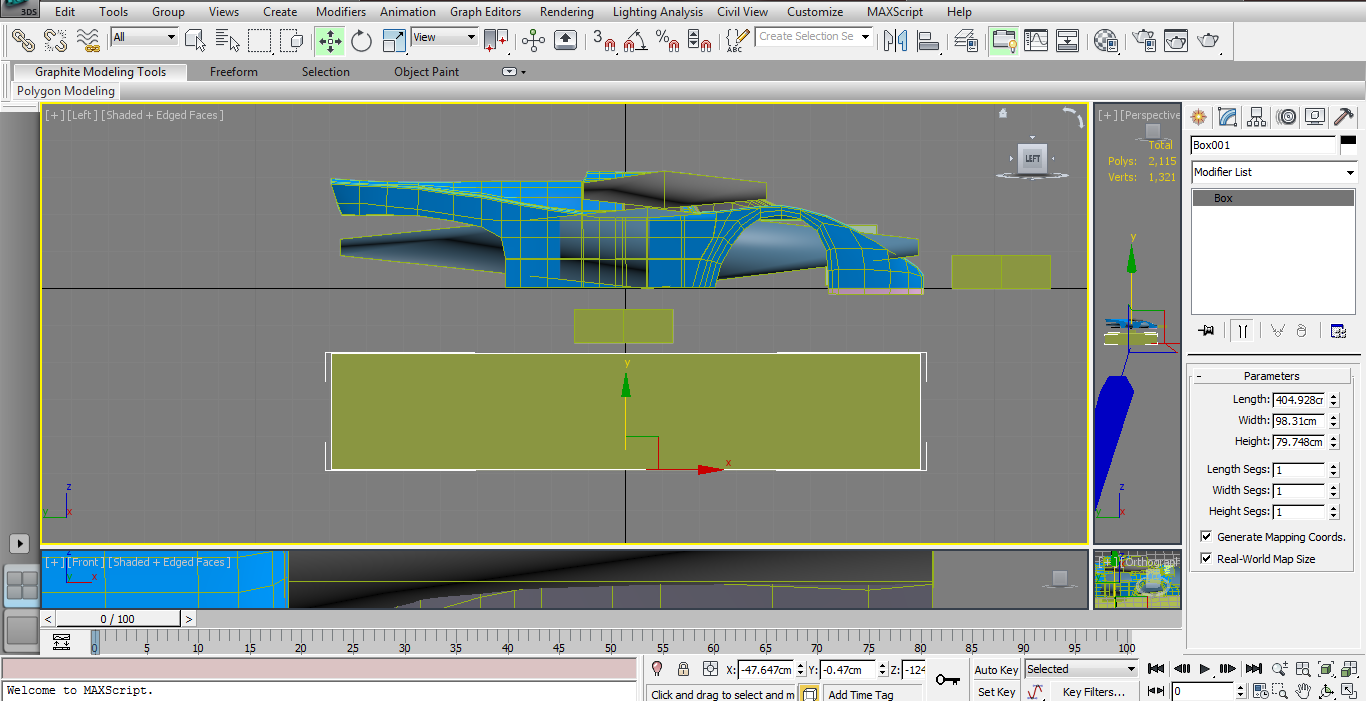Click the black object color swatch
This screenshot has width=1366, height=701.
(1348, 141)
